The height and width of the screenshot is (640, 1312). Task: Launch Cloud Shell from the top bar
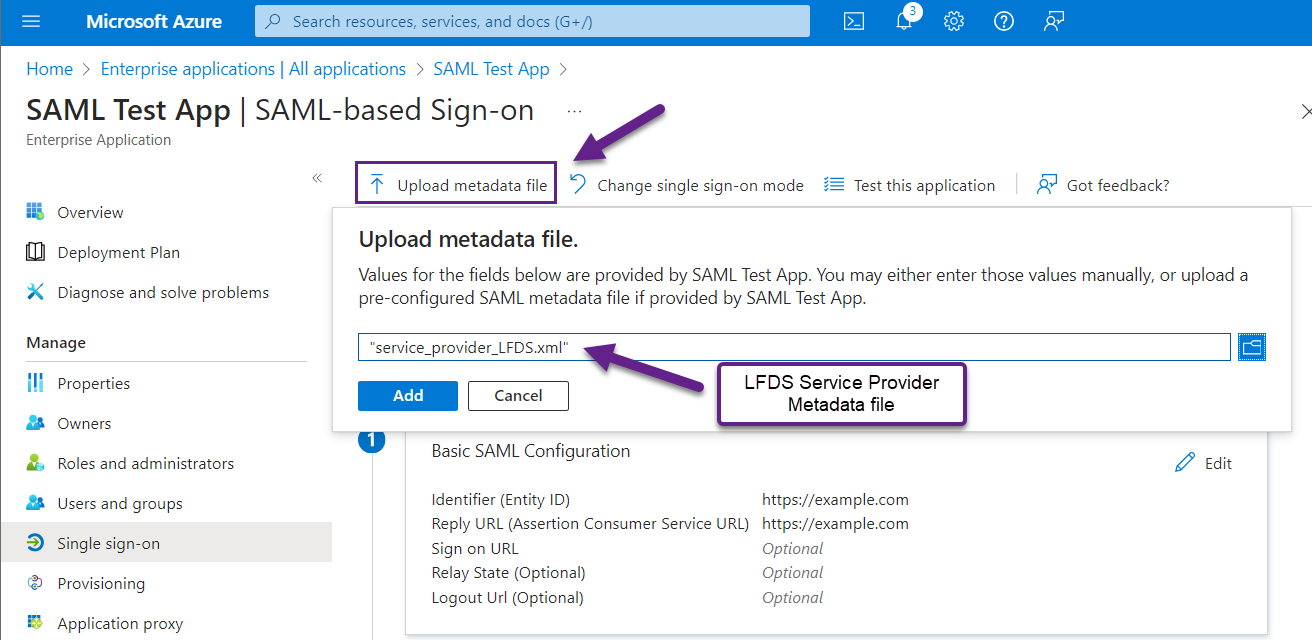[854, 21]
